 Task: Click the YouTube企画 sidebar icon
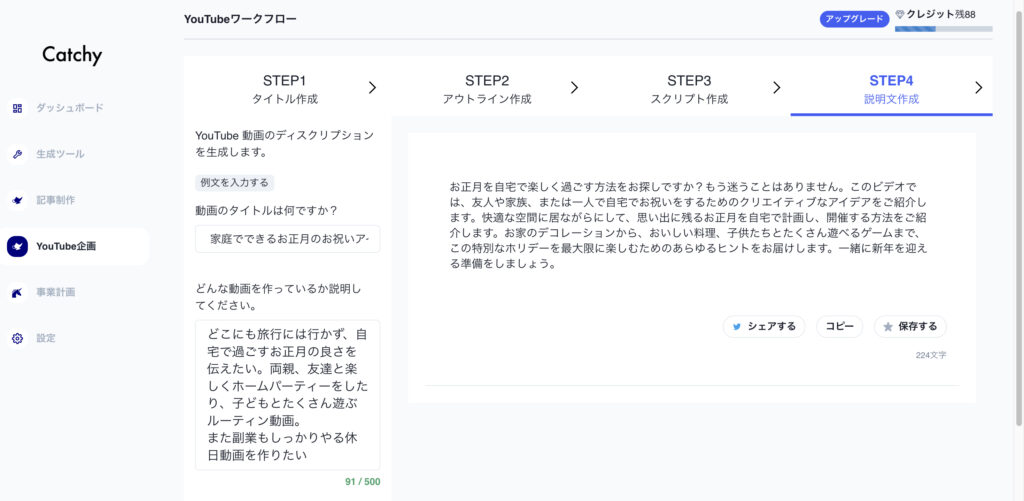tap(17, 246)
